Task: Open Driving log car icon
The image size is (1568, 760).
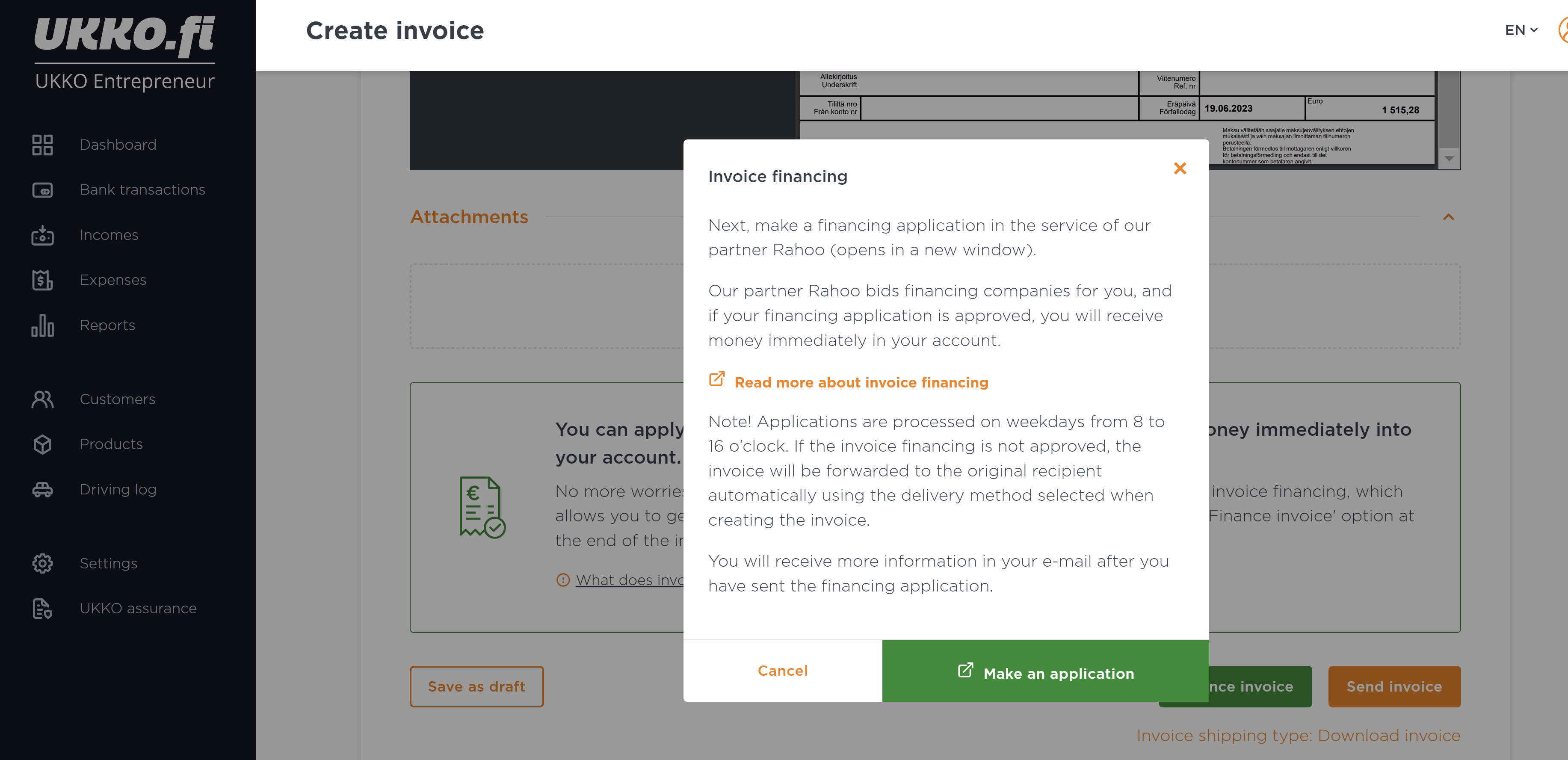Action: tap(42, 489)
